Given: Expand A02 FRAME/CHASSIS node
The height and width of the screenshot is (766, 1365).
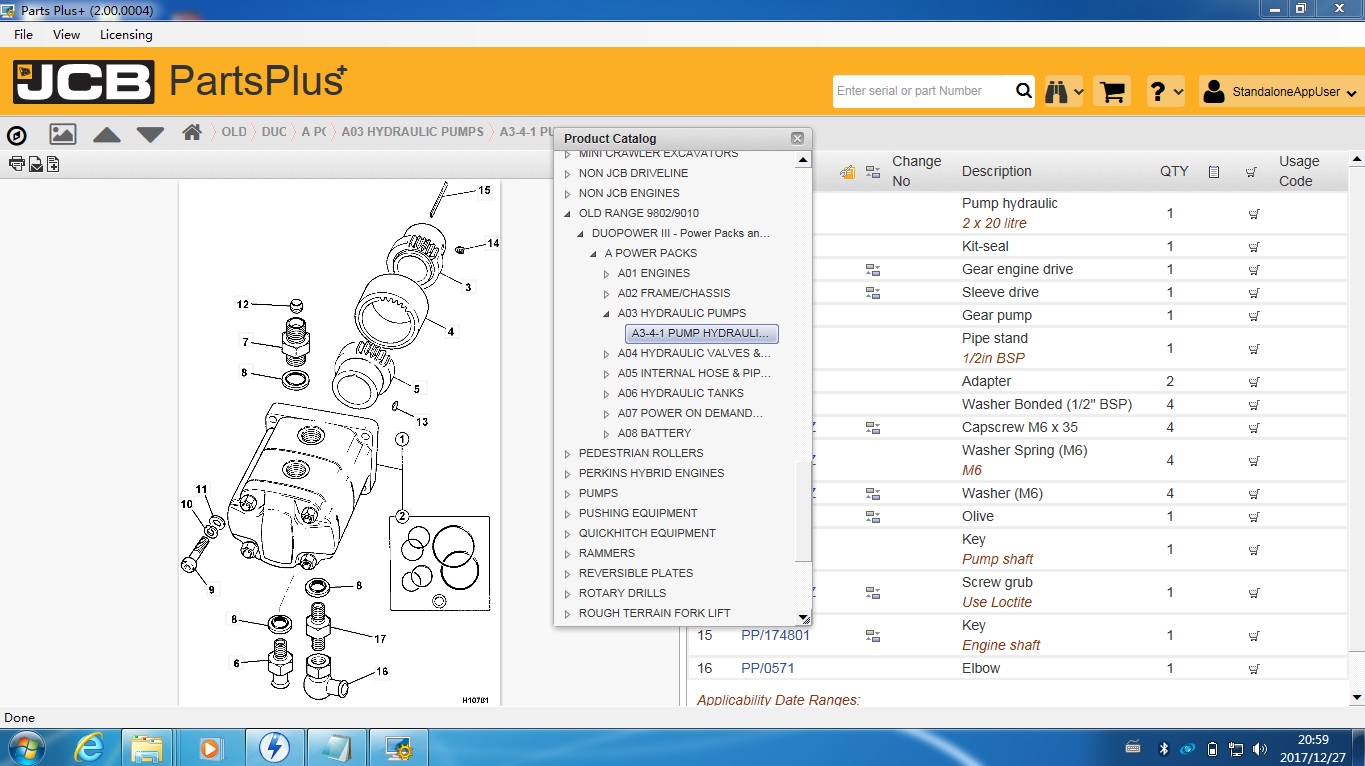Looking at the screenshot, I should coord(607,294).
